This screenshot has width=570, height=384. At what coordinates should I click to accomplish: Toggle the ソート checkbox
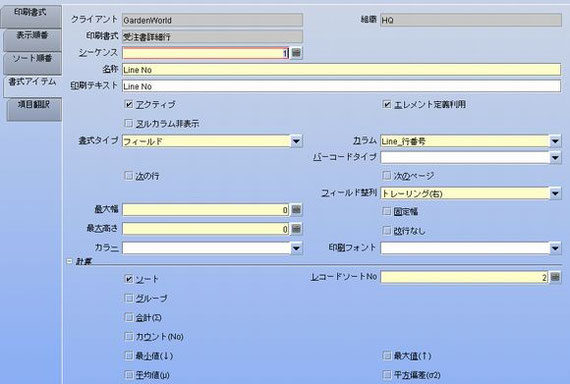point(128,279)
